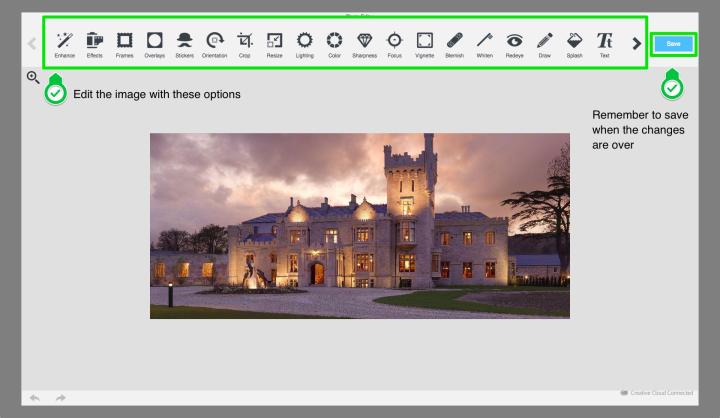Open the Color tool
The height and width of the screenshot is (418, 720).
coord(334,45)
